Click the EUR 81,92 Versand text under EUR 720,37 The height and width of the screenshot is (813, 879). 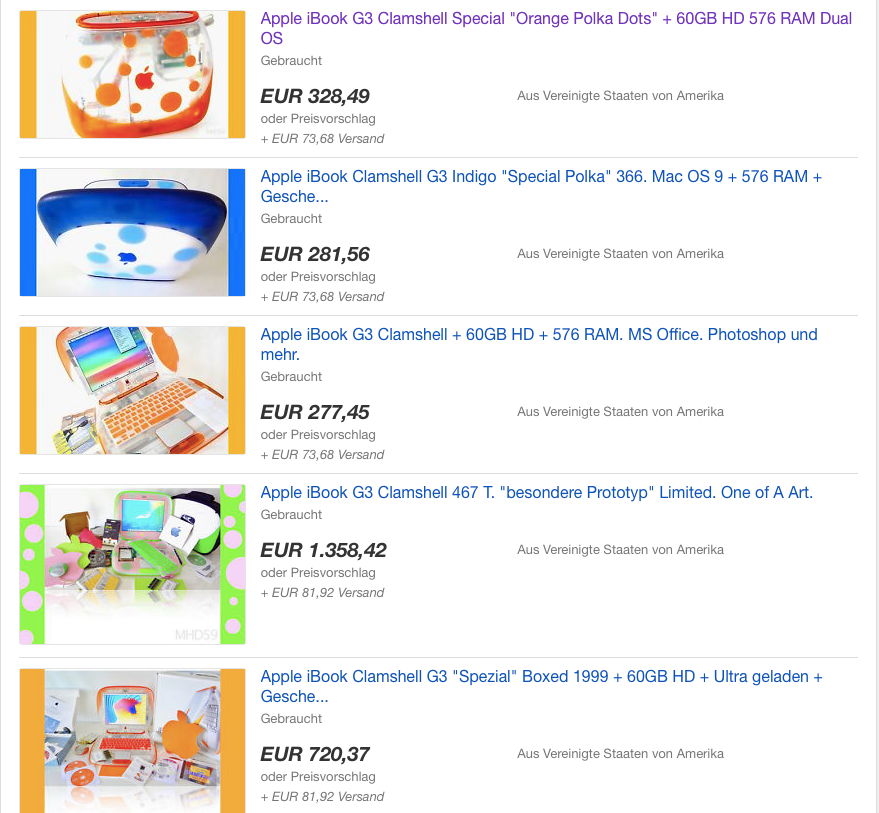pos(322,797)
